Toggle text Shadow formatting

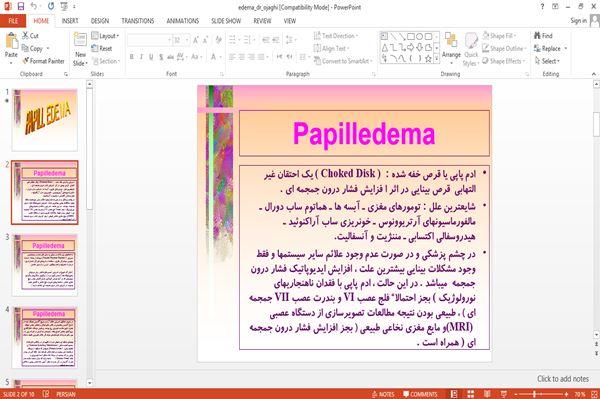click(x=161, y=57)
